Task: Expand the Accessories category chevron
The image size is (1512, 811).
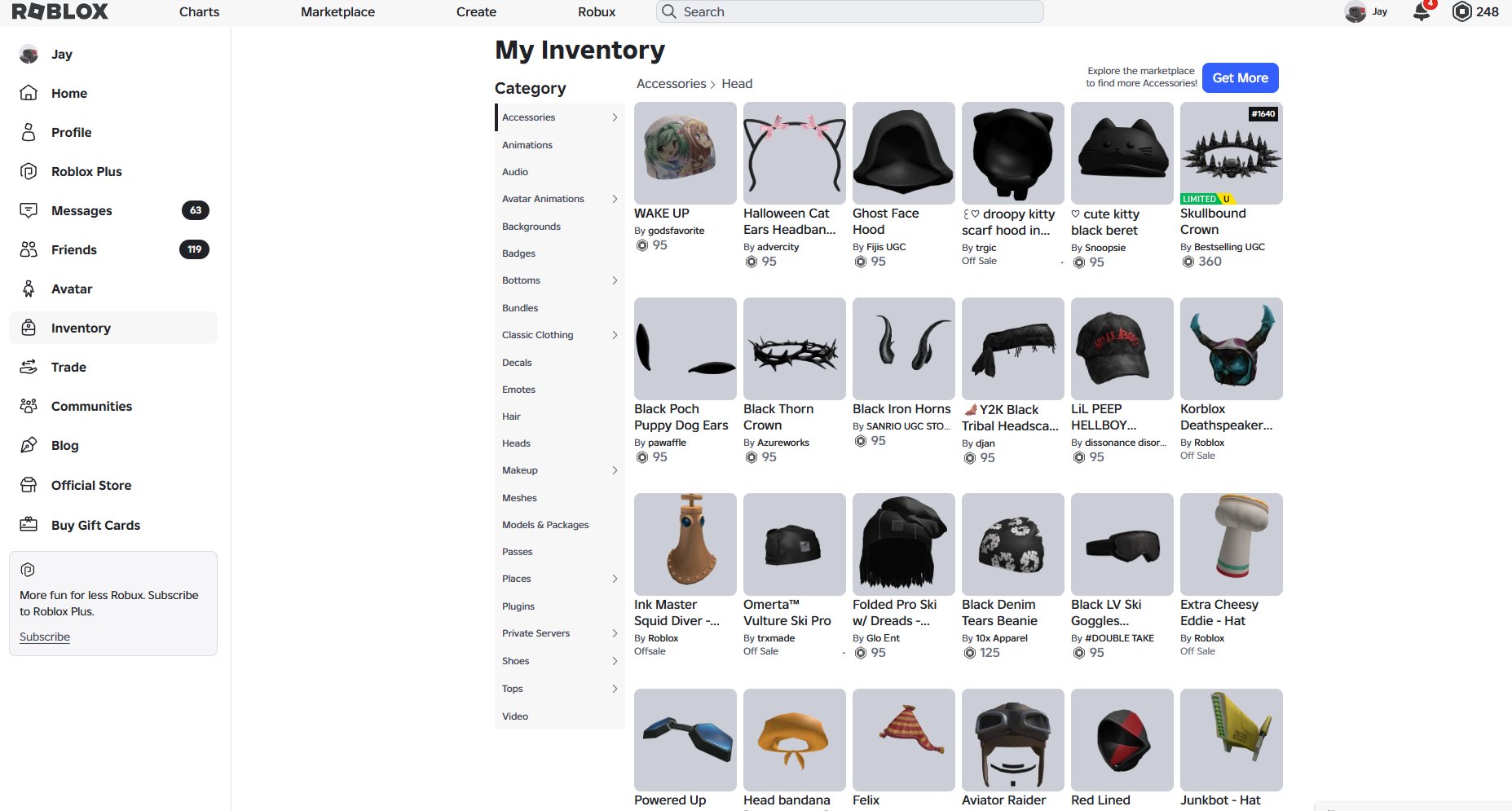Action: coord(615,117)
